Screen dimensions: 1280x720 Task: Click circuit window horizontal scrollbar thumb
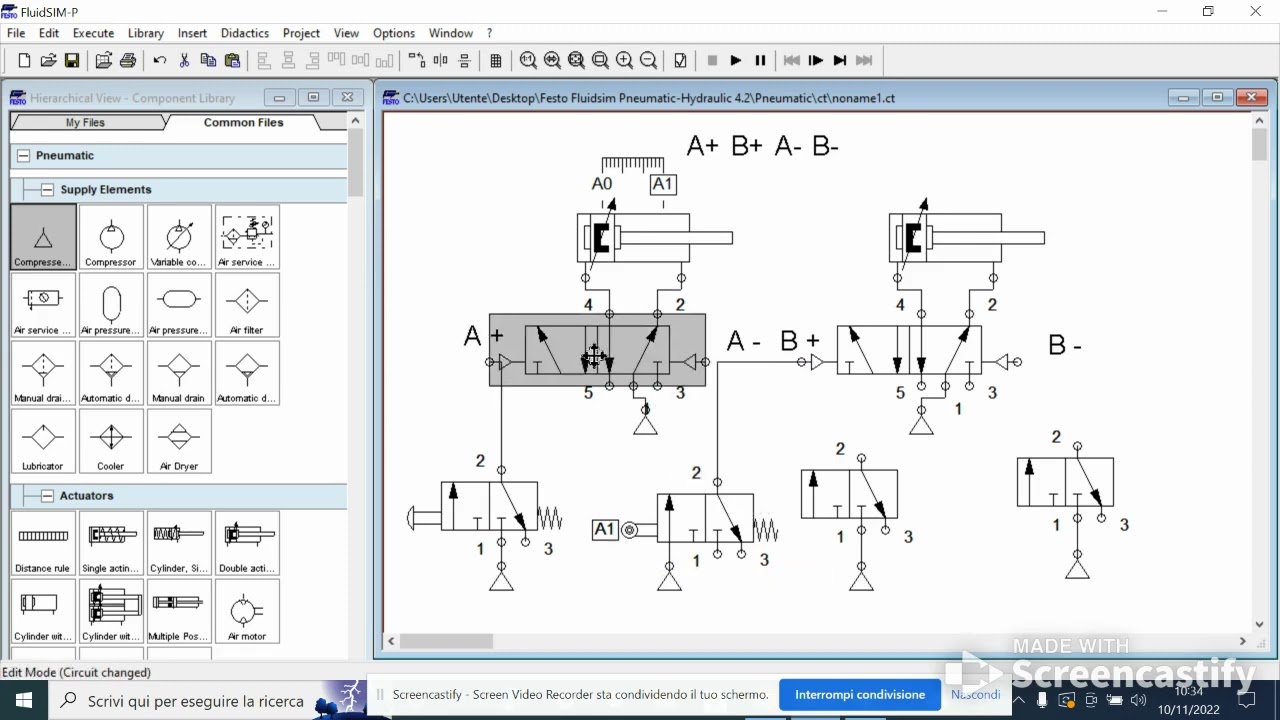point(446,641)
